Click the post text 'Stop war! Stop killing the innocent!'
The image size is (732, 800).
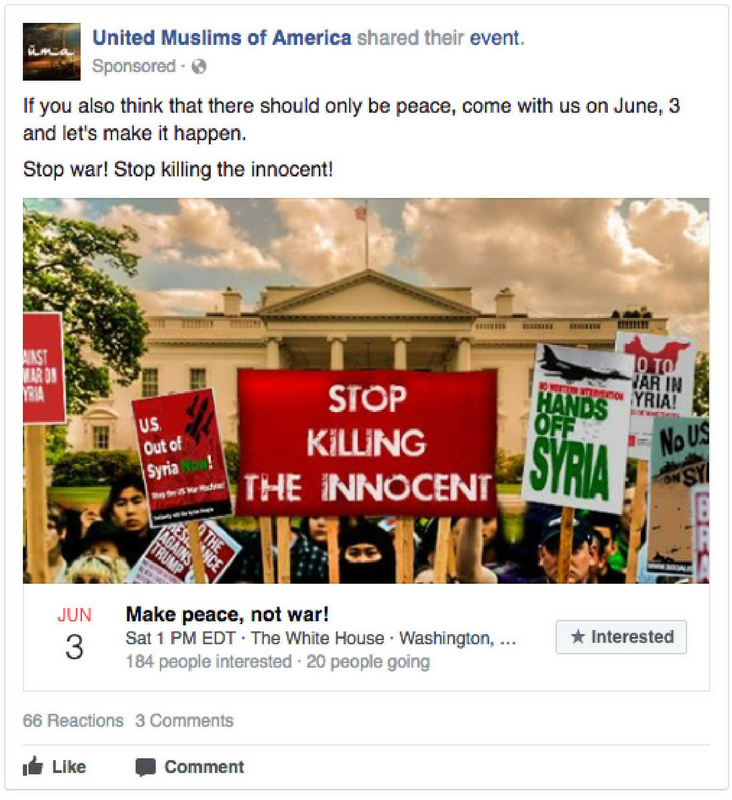click(x=178, y=169)
